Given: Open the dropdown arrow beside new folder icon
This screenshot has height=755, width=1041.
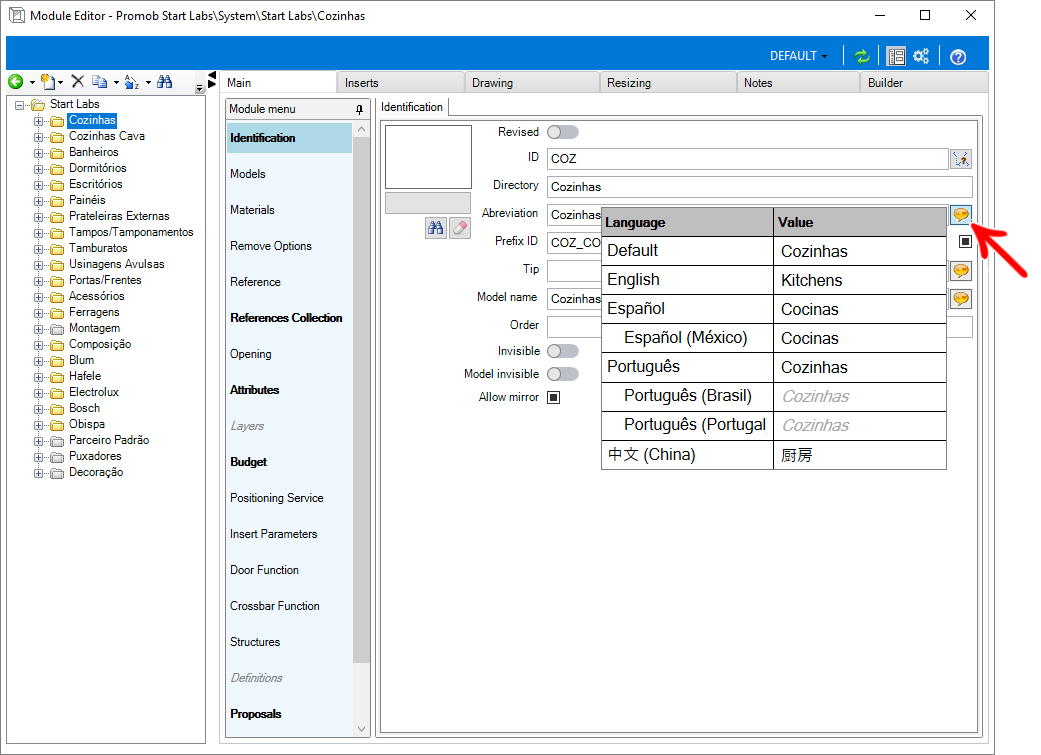Looking at the screenshot, I should point(60,82).
